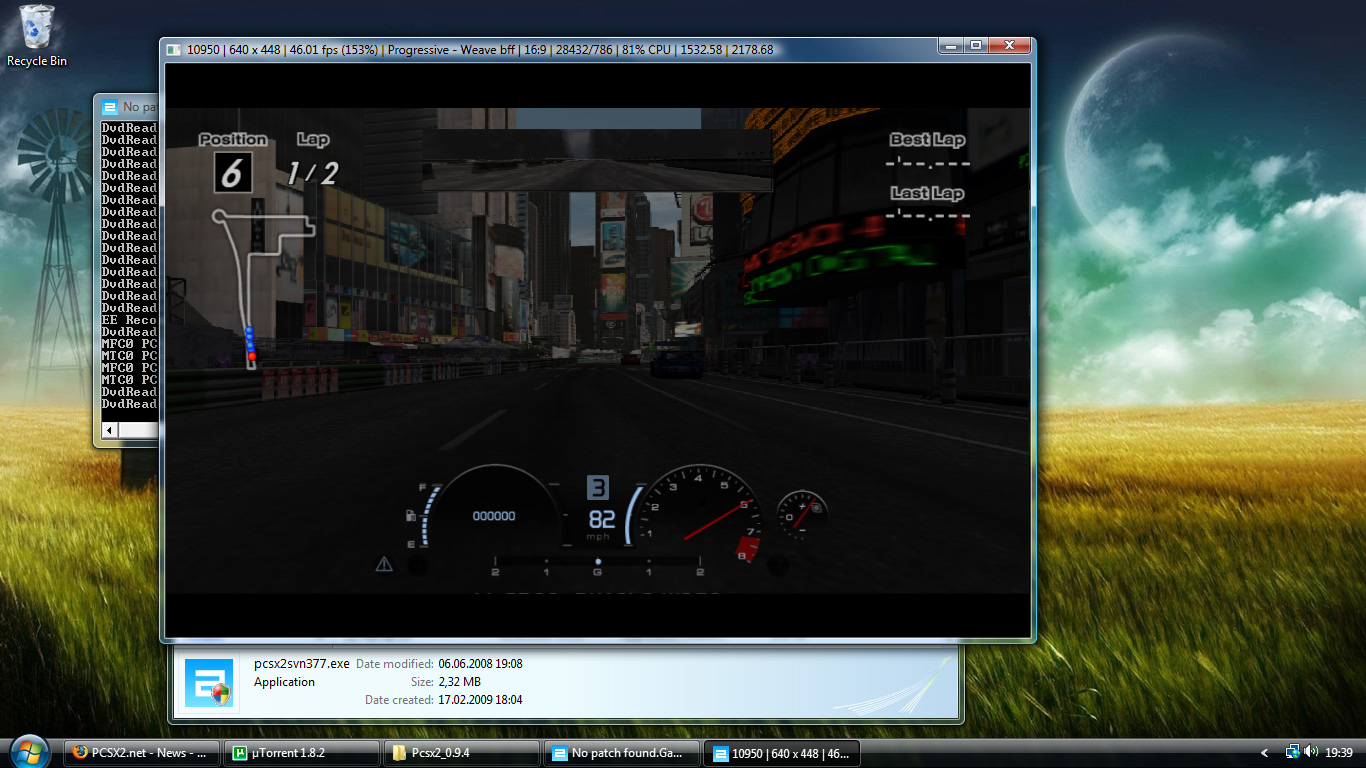Click the position number 6 box
This screenshot has width=1366, height=768.
(x=232, y=173)
